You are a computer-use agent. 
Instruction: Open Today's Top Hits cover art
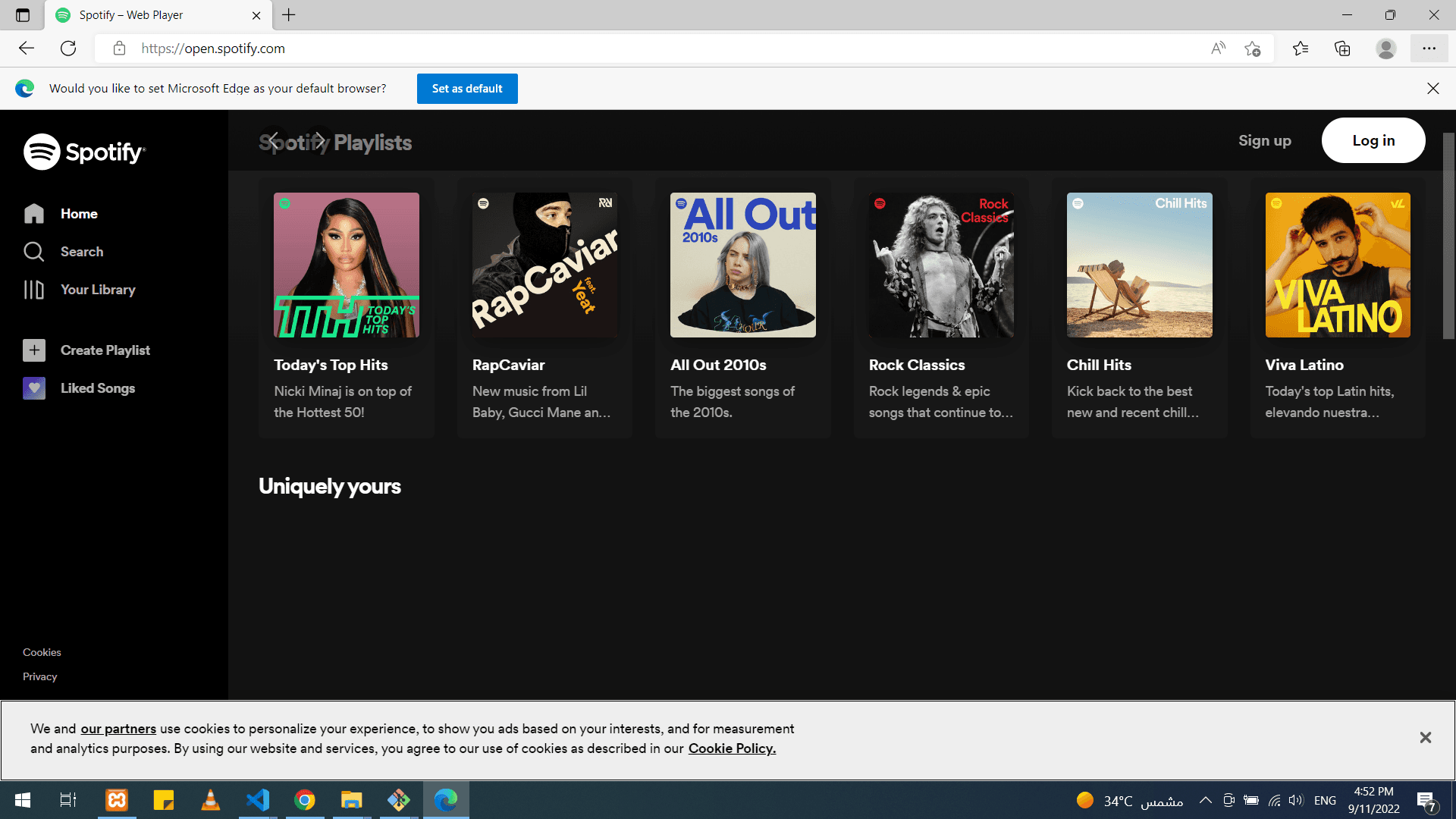(347, 265)
